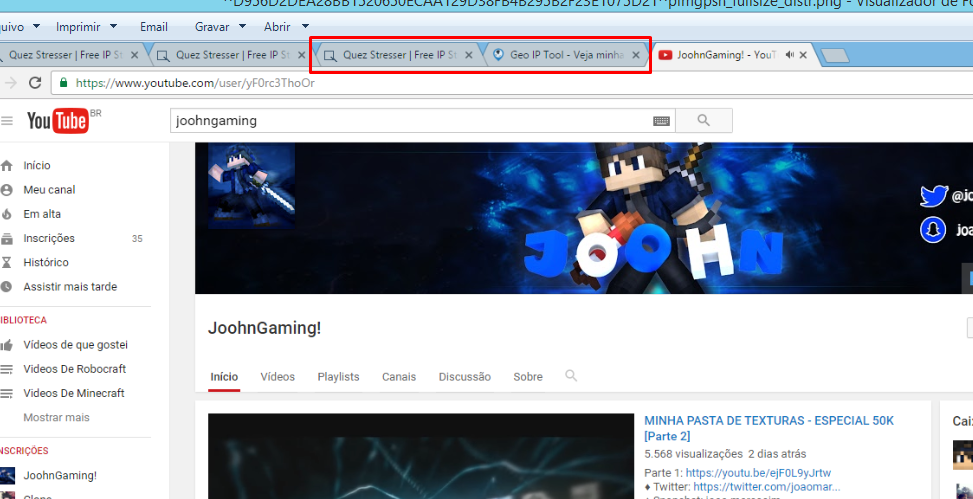Play the featured video thumbnail

coord(421,456)
